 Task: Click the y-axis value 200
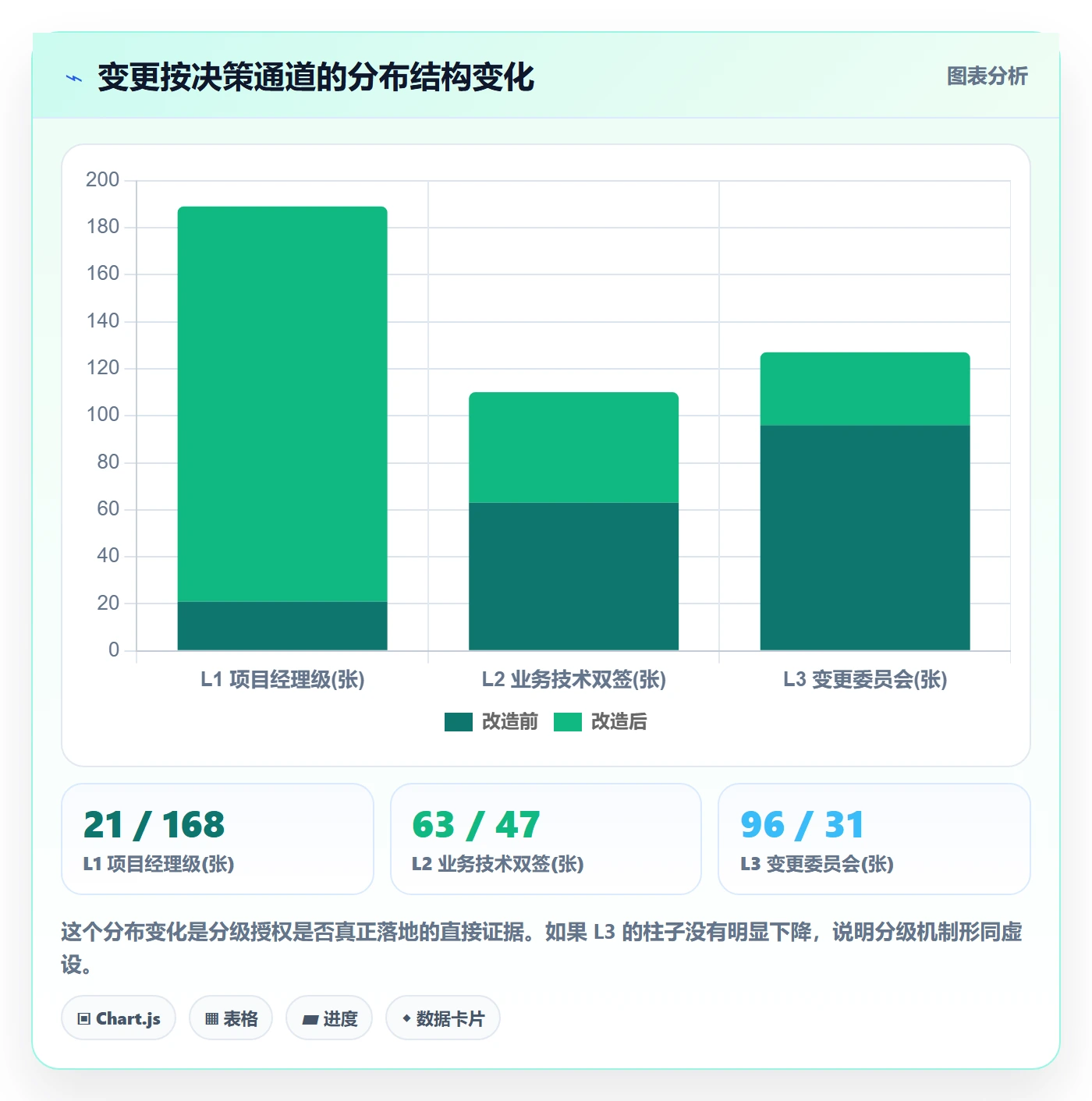(103, 180)
